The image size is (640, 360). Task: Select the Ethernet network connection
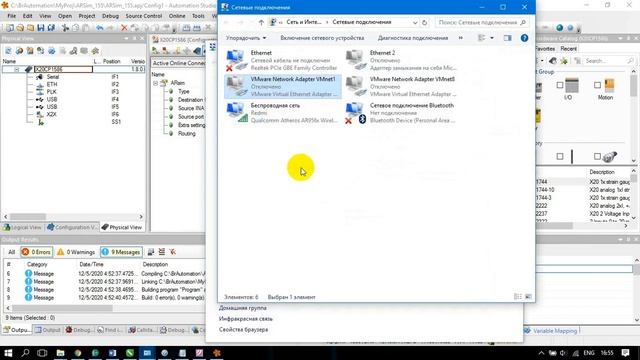click(282, 60)
